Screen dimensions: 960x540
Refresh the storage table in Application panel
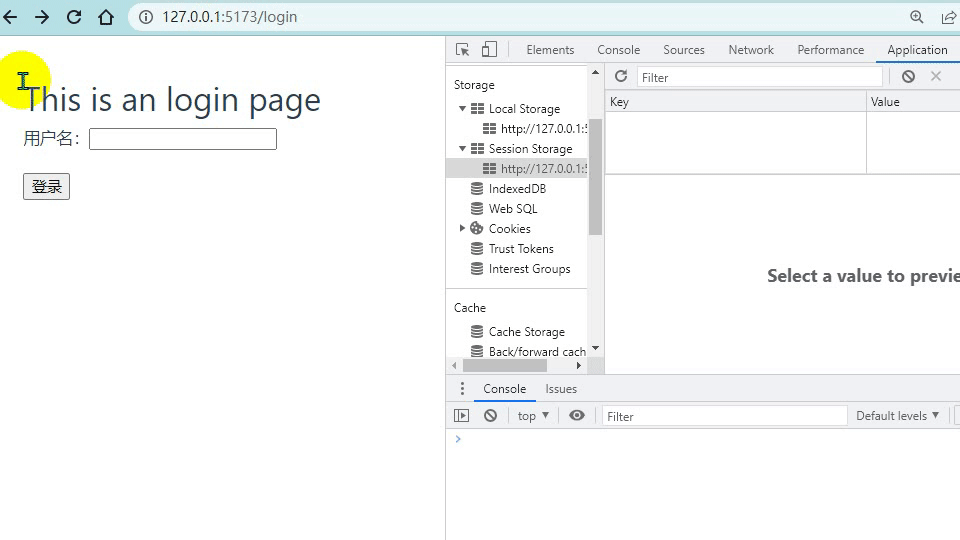click(x=621, y=77)
